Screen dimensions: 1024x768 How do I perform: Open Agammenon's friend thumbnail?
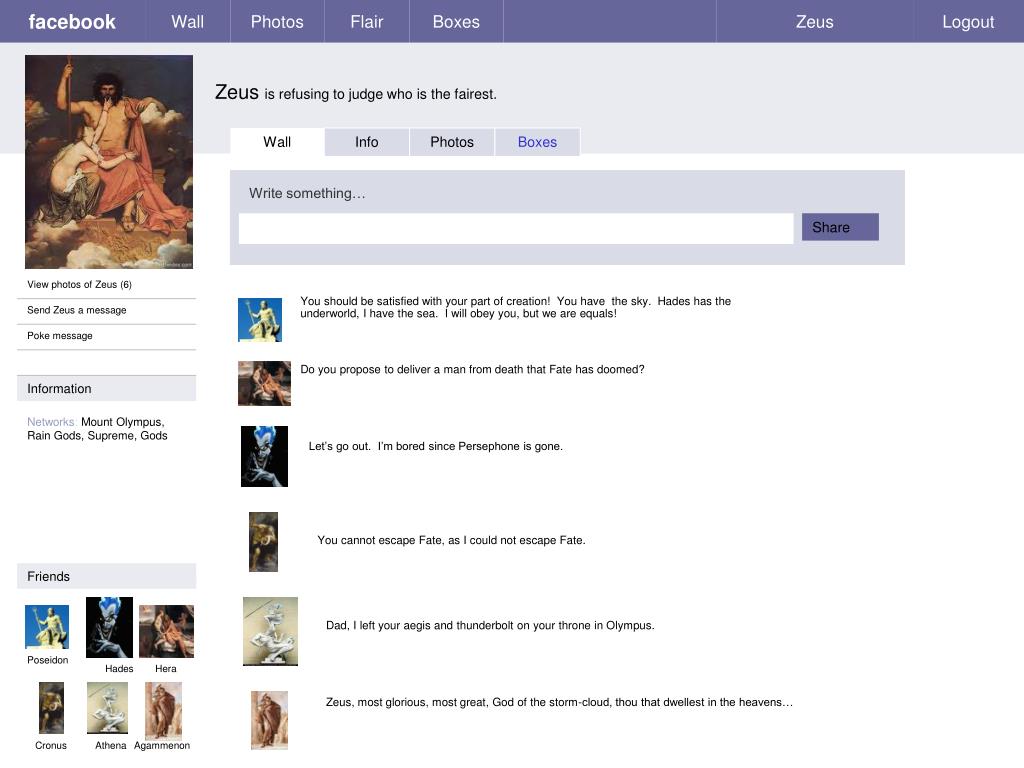163,711
